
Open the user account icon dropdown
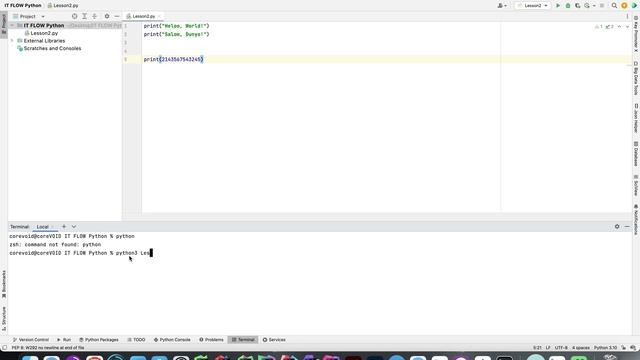(502, 6)
